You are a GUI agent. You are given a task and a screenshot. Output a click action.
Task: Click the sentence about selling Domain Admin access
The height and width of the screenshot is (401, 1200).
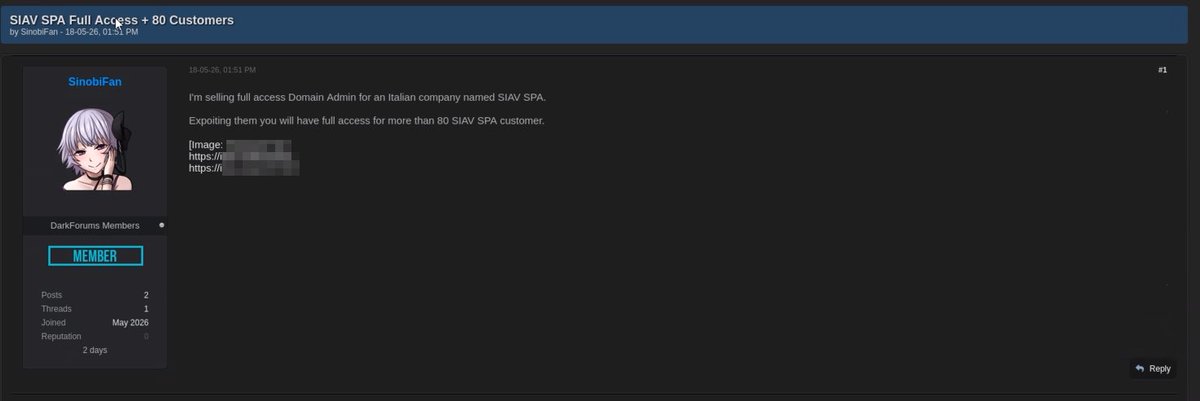pos(368,97)
